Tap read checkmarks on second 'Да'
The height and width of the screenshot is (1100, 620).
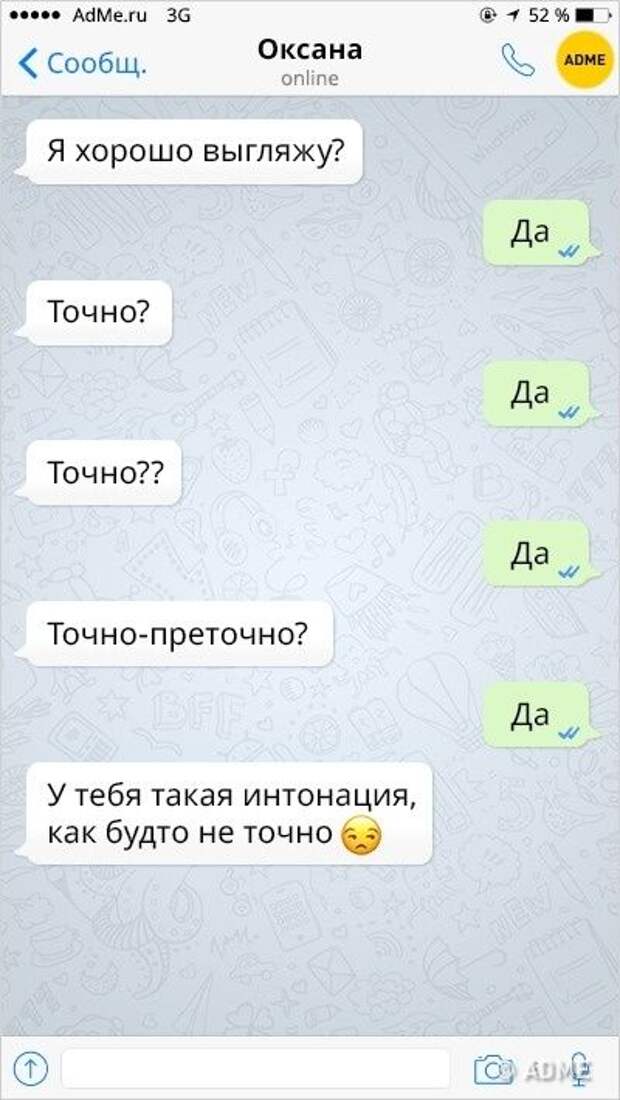567,412
